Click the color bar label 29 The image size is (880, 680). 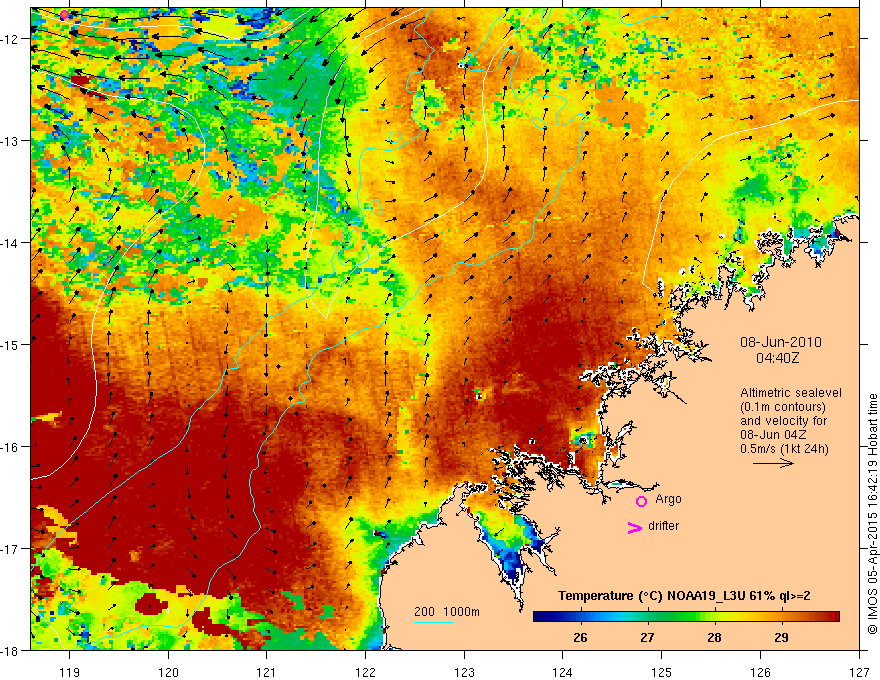(781, 637)
